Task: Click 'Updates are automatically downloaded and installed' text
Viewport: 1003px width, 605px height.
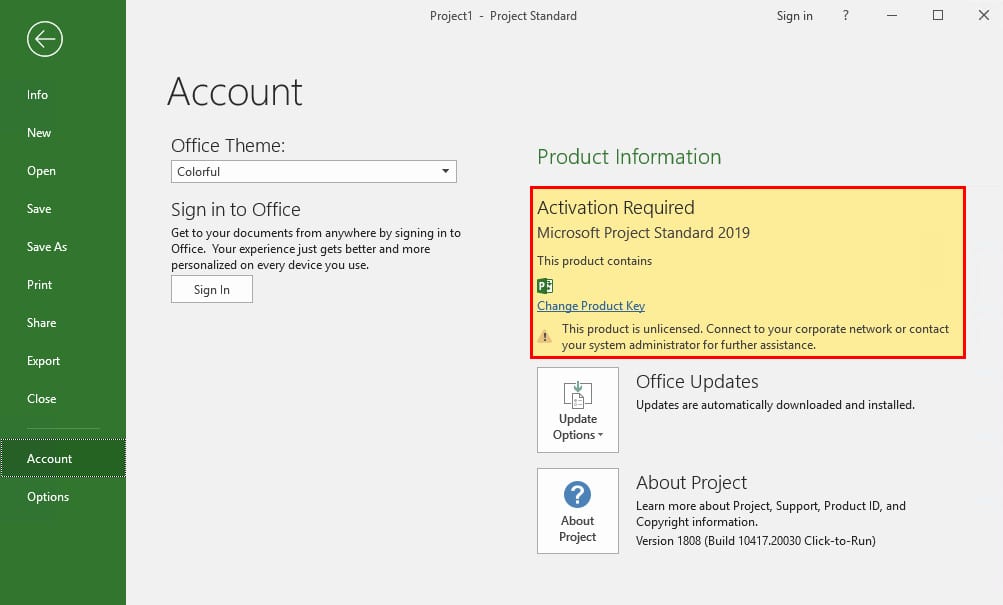Action: tap(775, 405)
